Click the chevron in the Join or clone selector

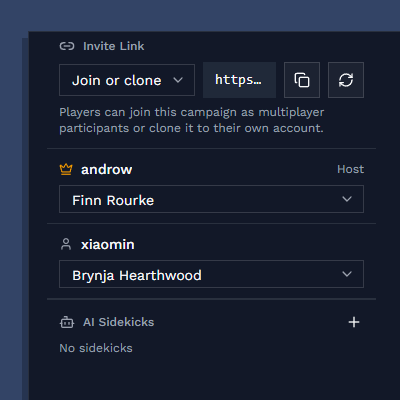coord(178,80)
